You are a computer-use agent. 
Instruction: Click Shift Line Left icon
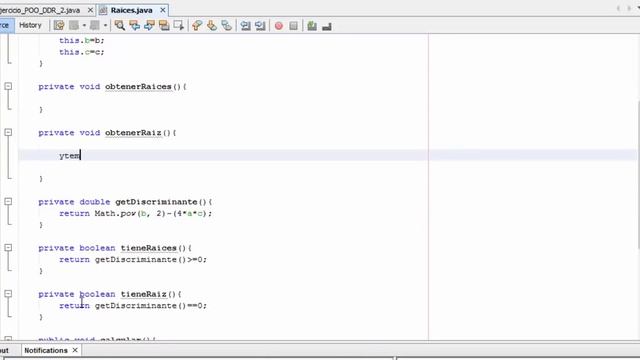point(245,26)
